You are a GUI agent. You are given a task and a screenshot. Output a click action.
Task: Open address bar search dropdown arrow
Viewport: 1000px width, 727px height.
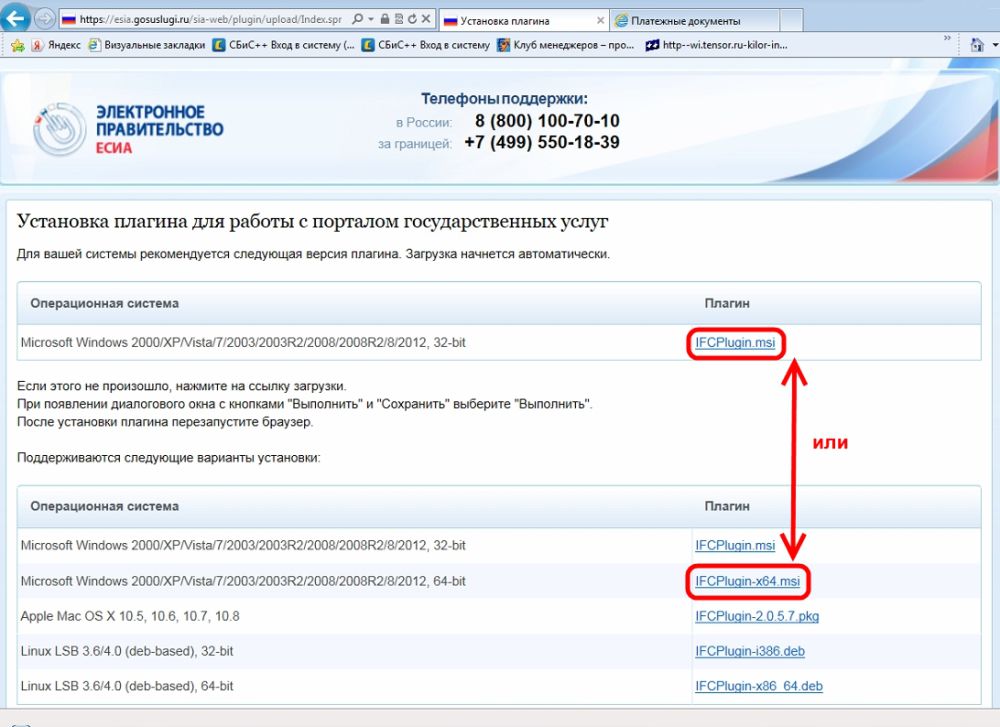[370, 20]
